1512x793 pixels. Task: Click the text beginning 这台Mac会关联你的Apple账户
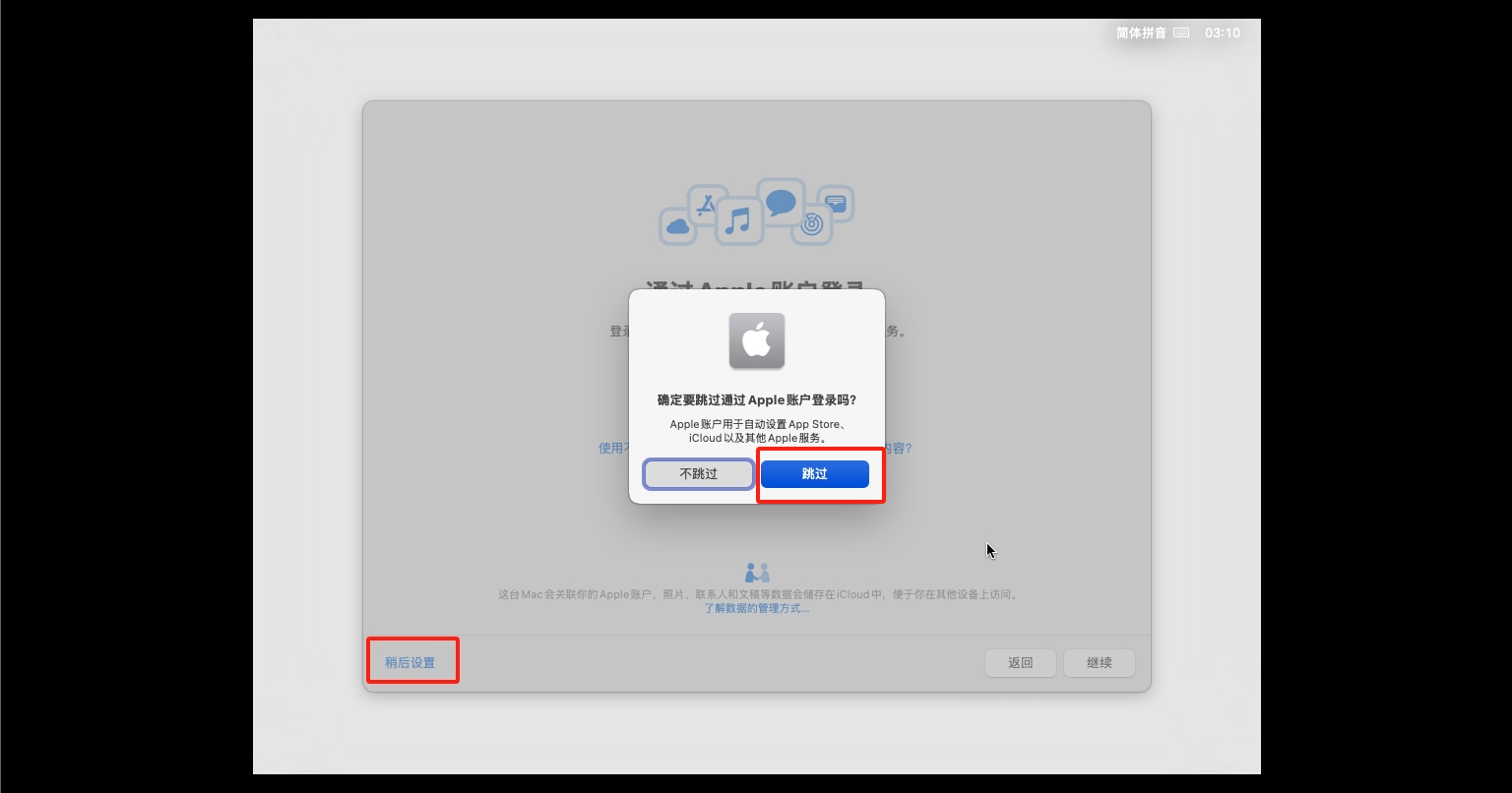[x=757, y=594]
